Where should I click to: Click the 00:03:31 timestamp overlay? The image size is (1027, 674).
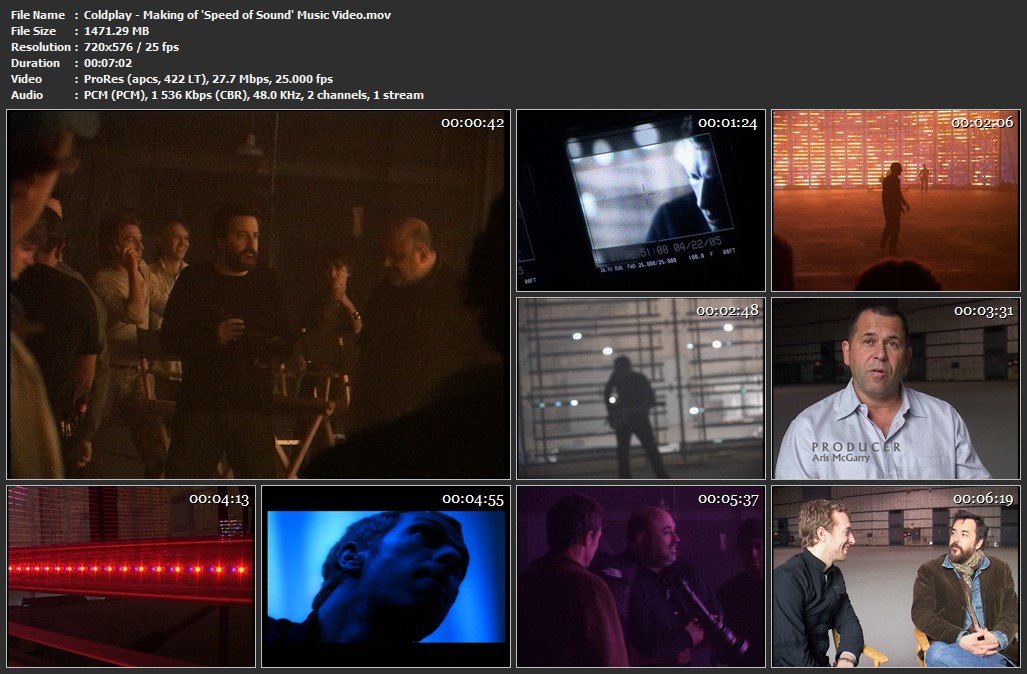click(983, 310)
